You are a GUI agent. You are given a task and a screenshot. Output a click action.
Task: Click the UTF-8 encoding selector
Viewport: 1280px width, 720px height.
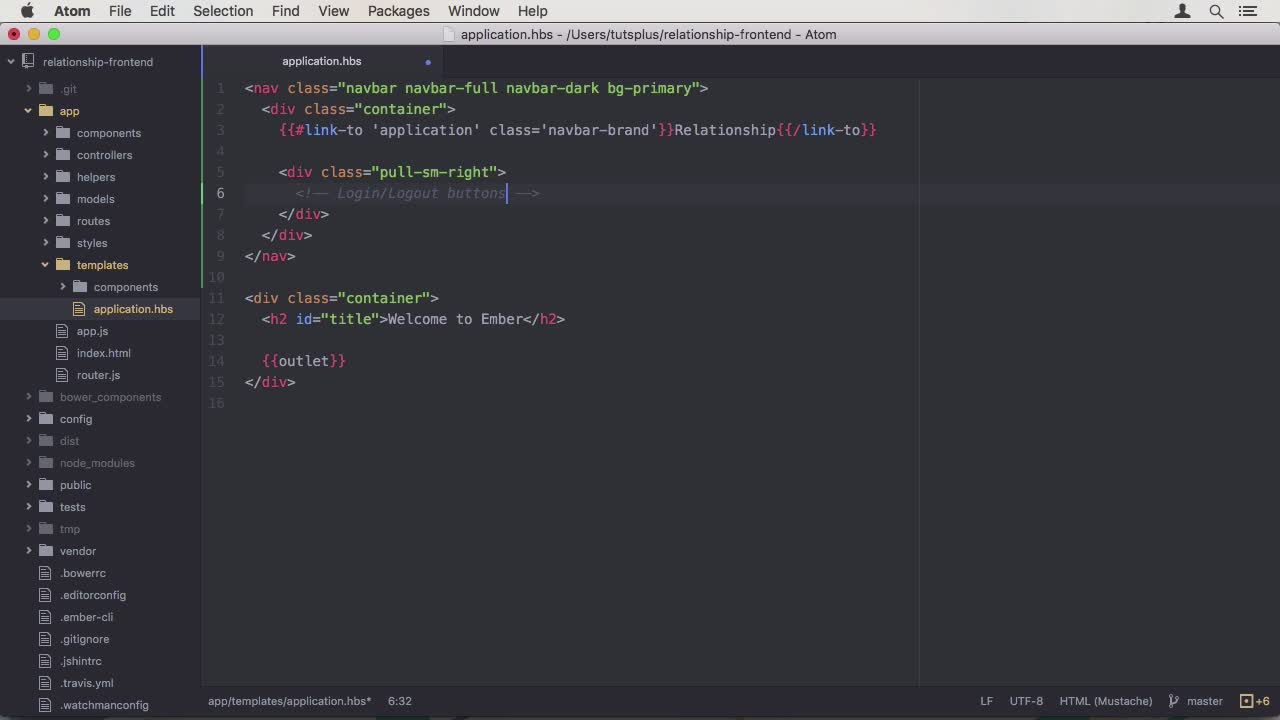click(x=1026, y=701)
